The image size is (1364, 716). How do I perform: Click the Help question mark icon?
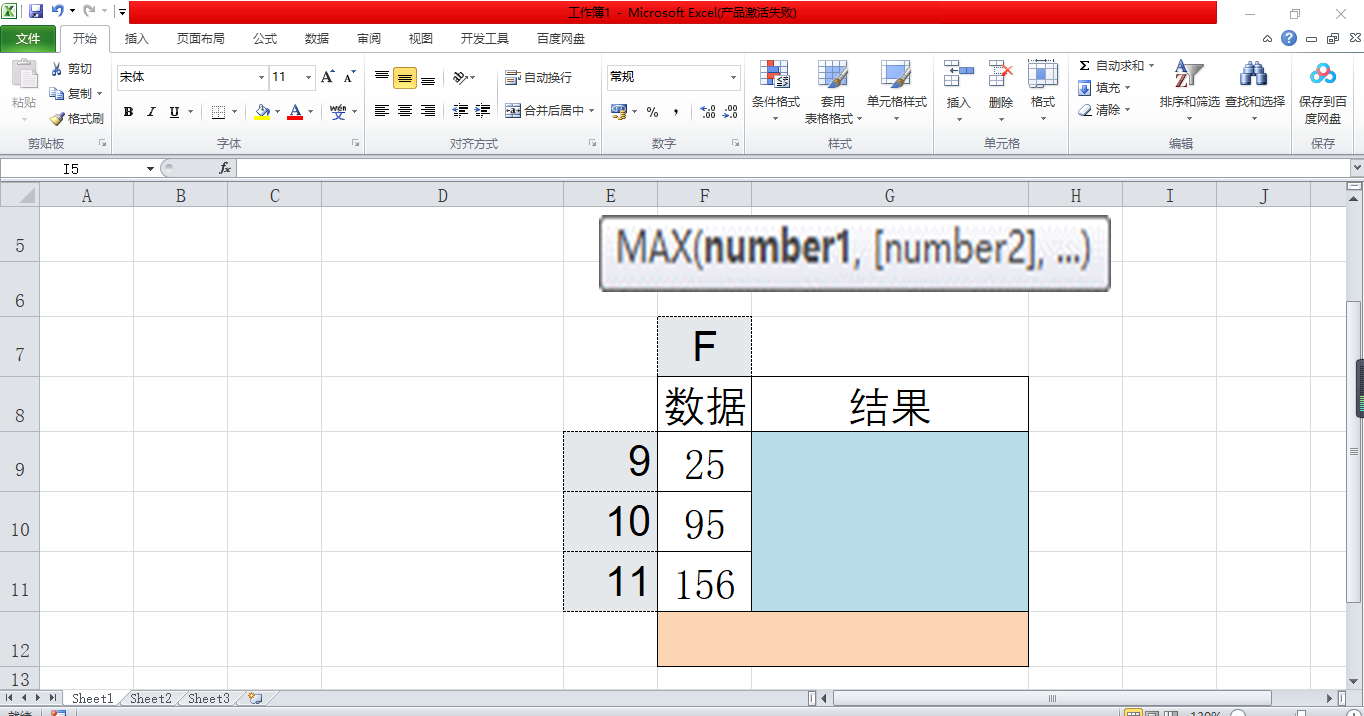tap(1289, 39)
